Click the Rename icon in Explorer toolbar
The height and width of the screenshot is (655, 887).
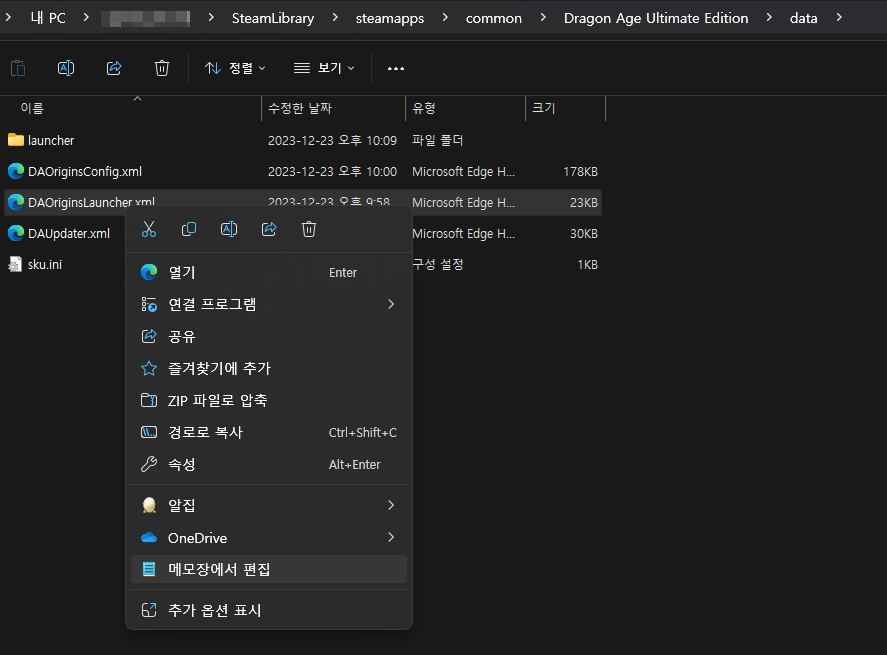pyautogui.click(x=66, y=68)
